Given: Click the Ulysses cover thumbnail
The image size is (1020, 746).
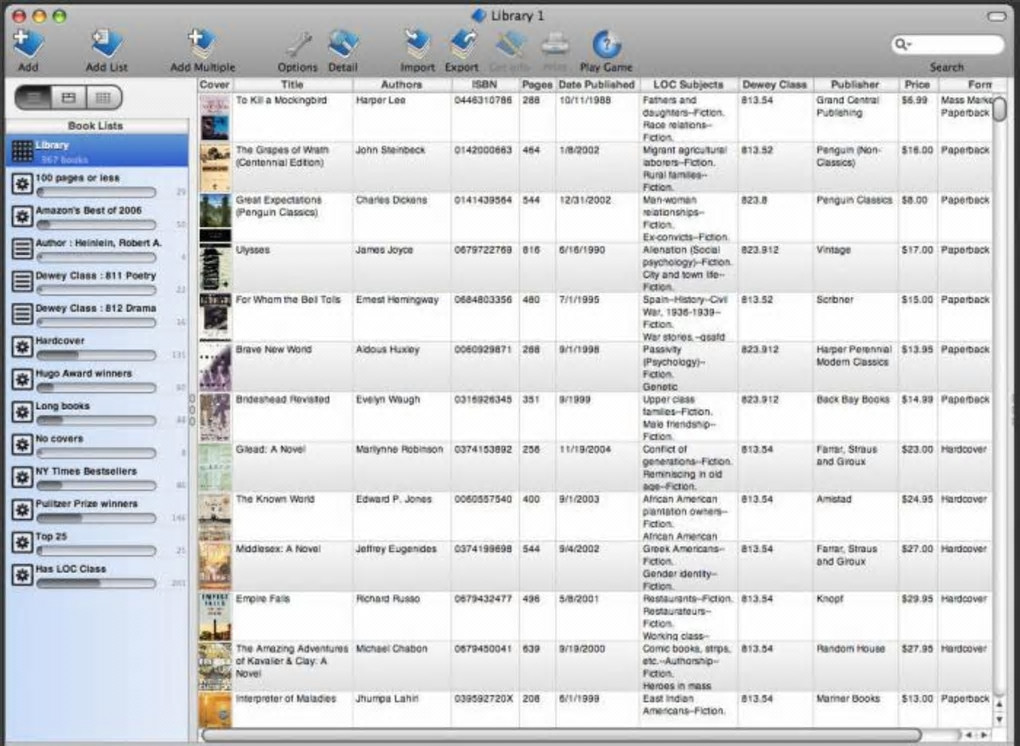Looking at the screenshot, I should [215, 267].
